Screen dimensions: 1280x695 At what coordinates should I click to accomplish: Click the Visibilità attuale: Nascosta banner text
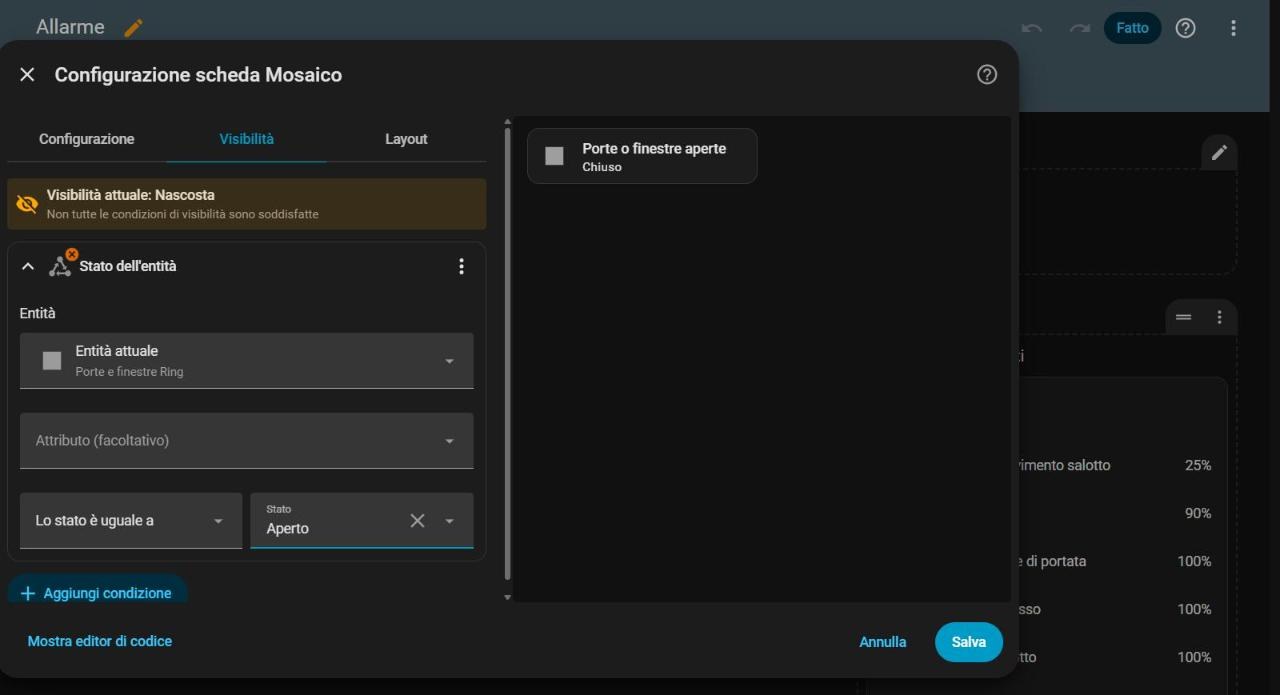pos(130,195)
